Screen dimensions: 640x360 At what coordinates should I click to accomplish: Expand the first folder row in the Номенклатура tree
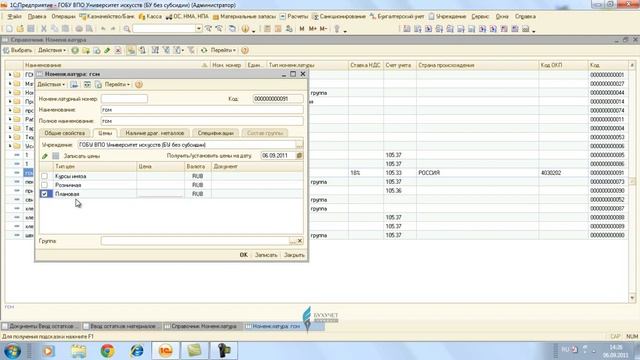tap(10, 75)
